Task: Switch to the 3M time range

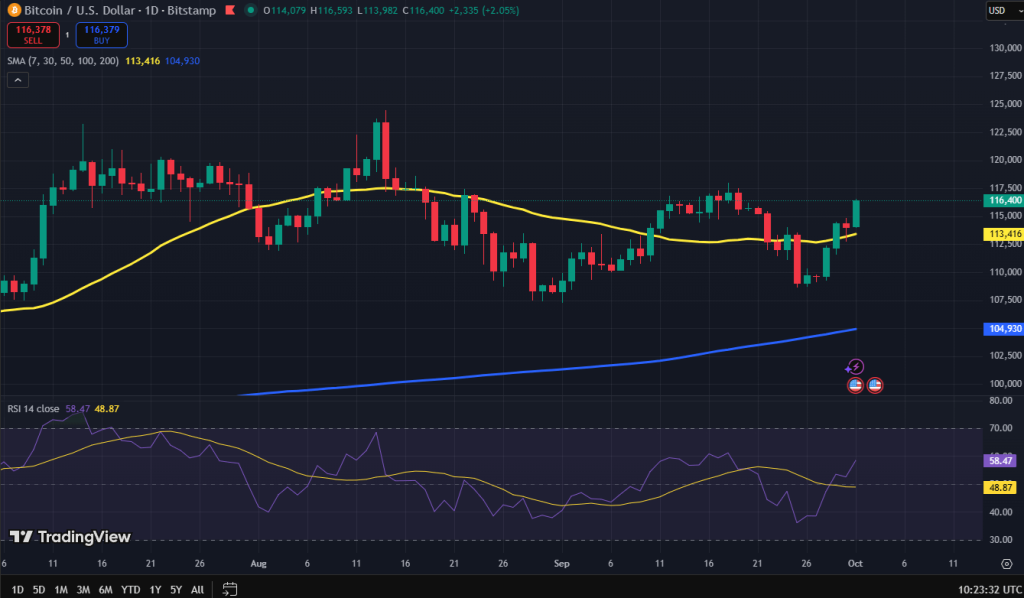Action: 83,590
